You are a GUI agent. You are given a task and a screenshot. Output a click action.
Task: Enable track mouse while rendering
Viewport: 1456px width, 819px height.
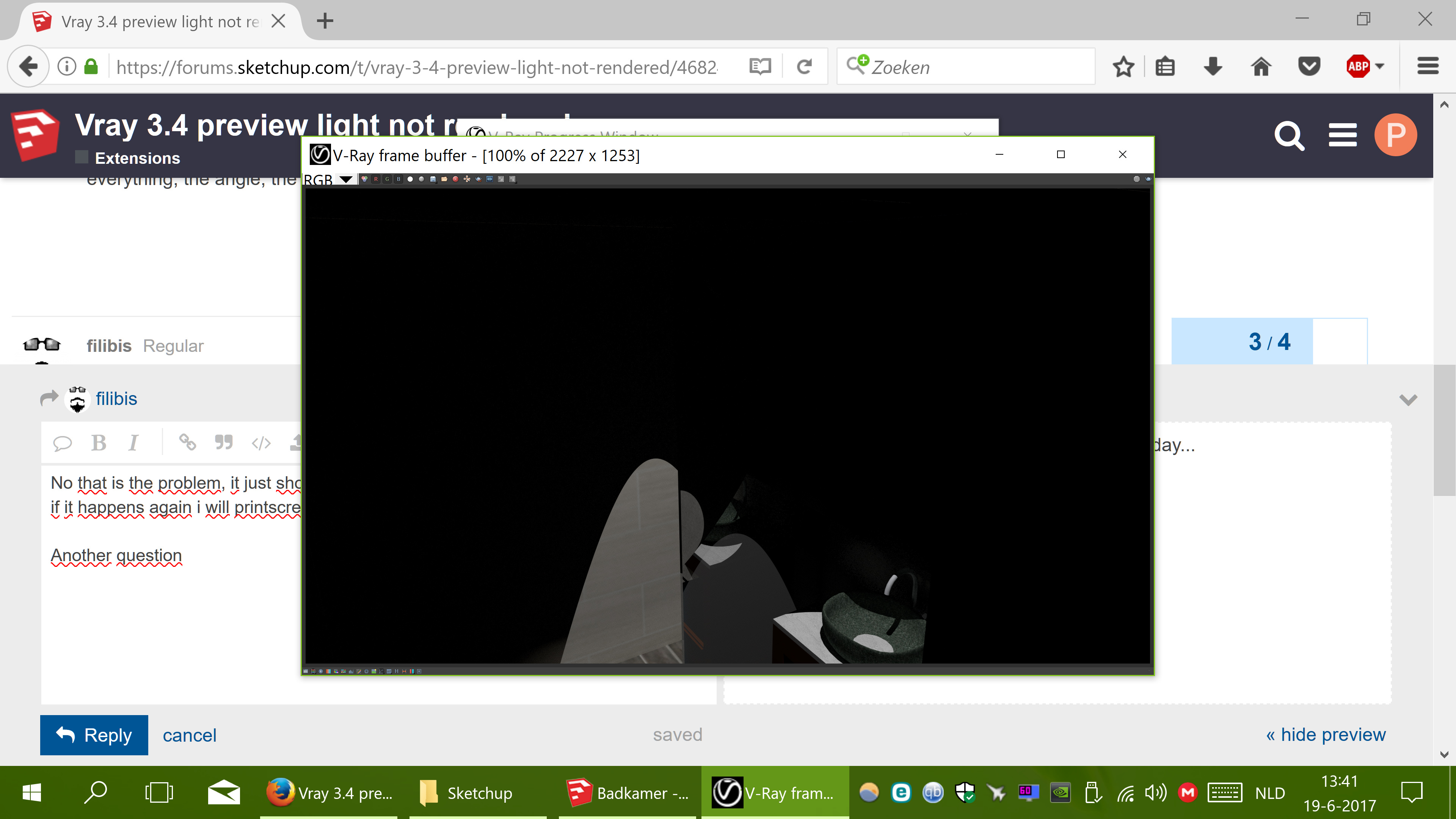click(467, 179)
